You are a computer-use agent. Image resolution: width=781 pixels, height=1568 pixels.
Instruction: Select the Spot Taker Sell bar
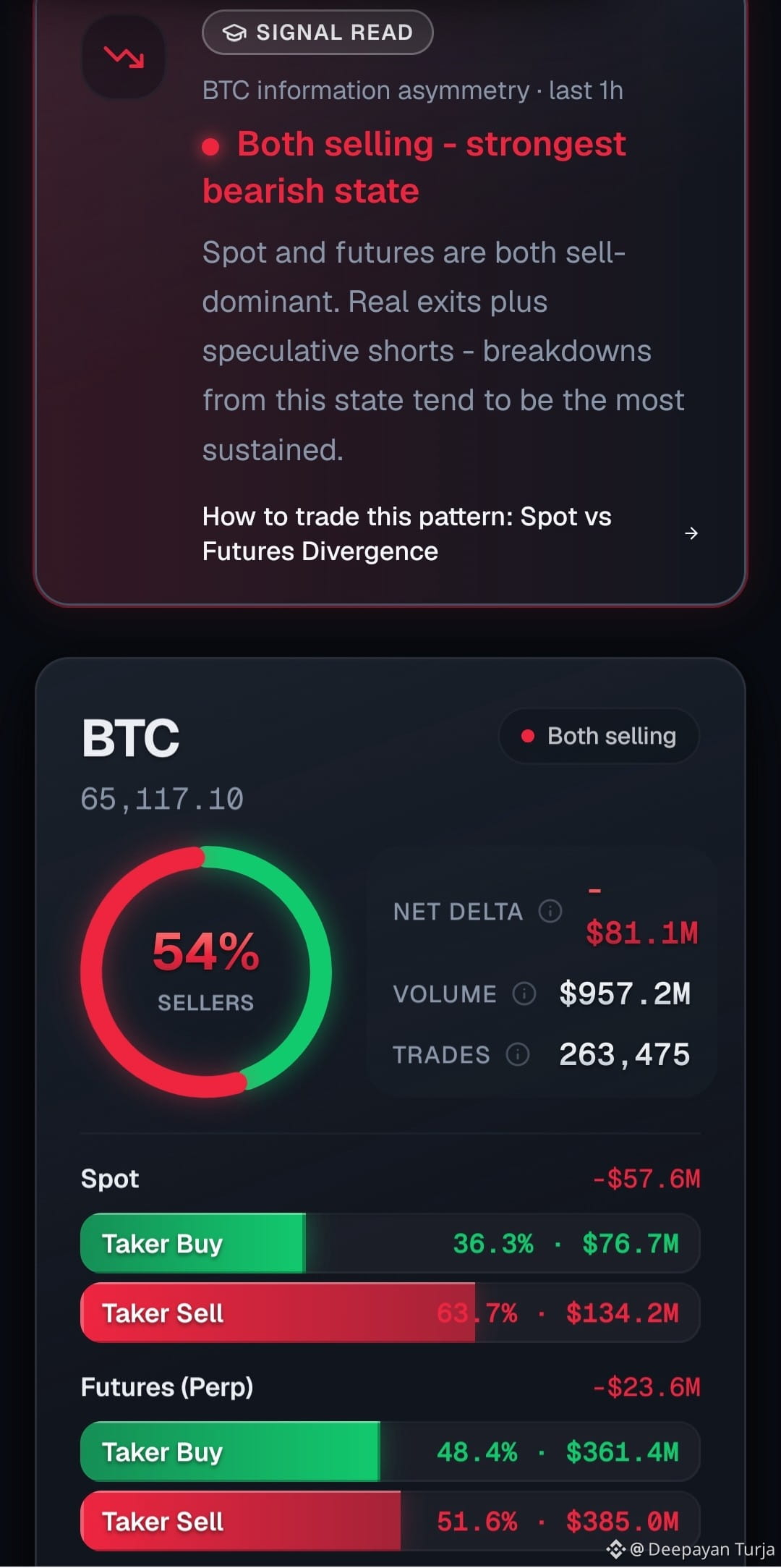[x=390, y=1313]
